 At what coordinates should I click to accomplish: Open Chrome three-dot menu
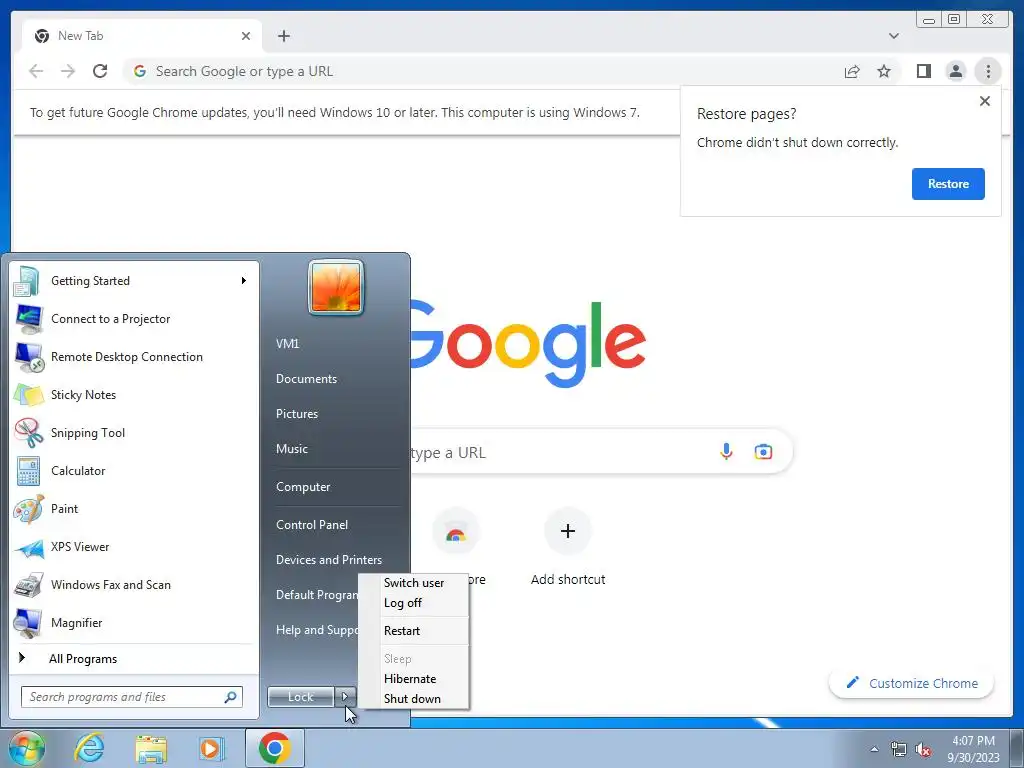click(988, 71)
